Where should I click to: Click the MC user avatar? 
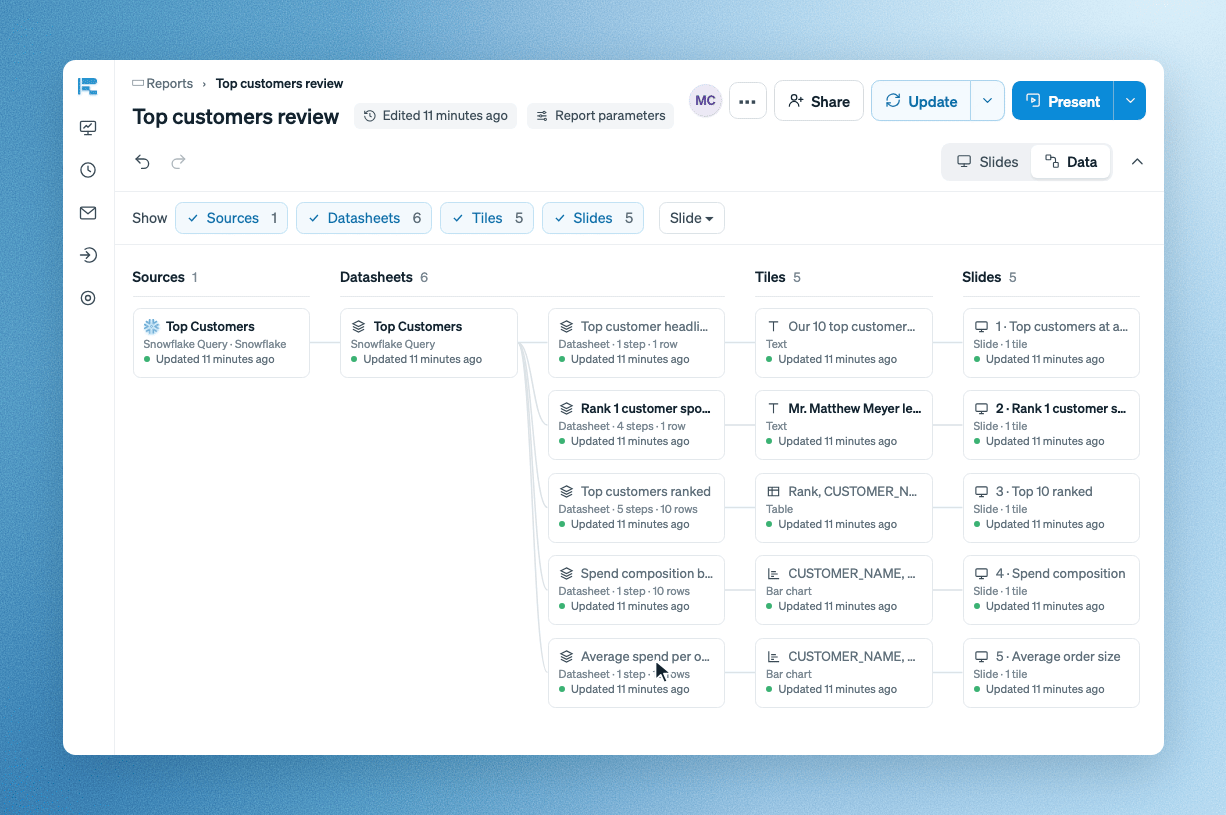click(705, 101)
